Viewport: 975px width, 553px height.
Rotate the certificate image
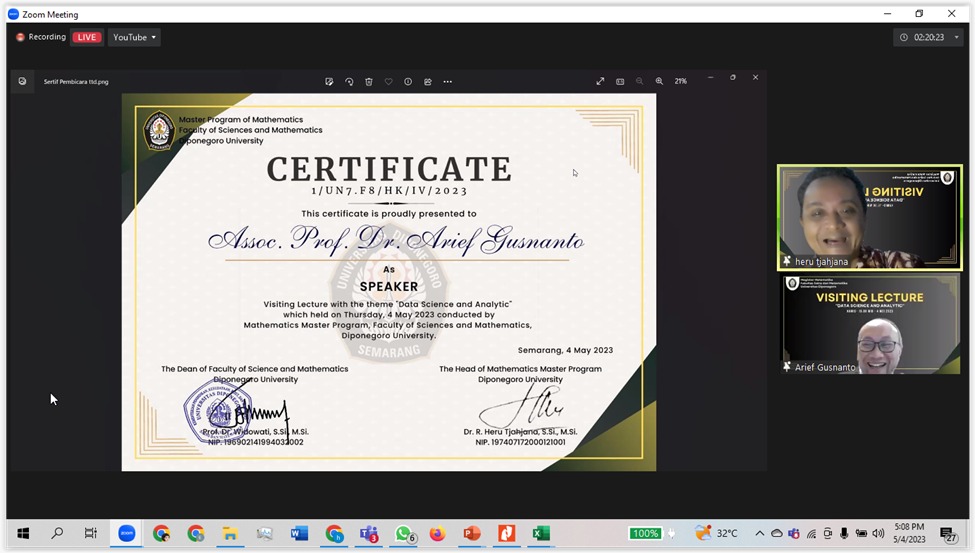pos(349,81)
